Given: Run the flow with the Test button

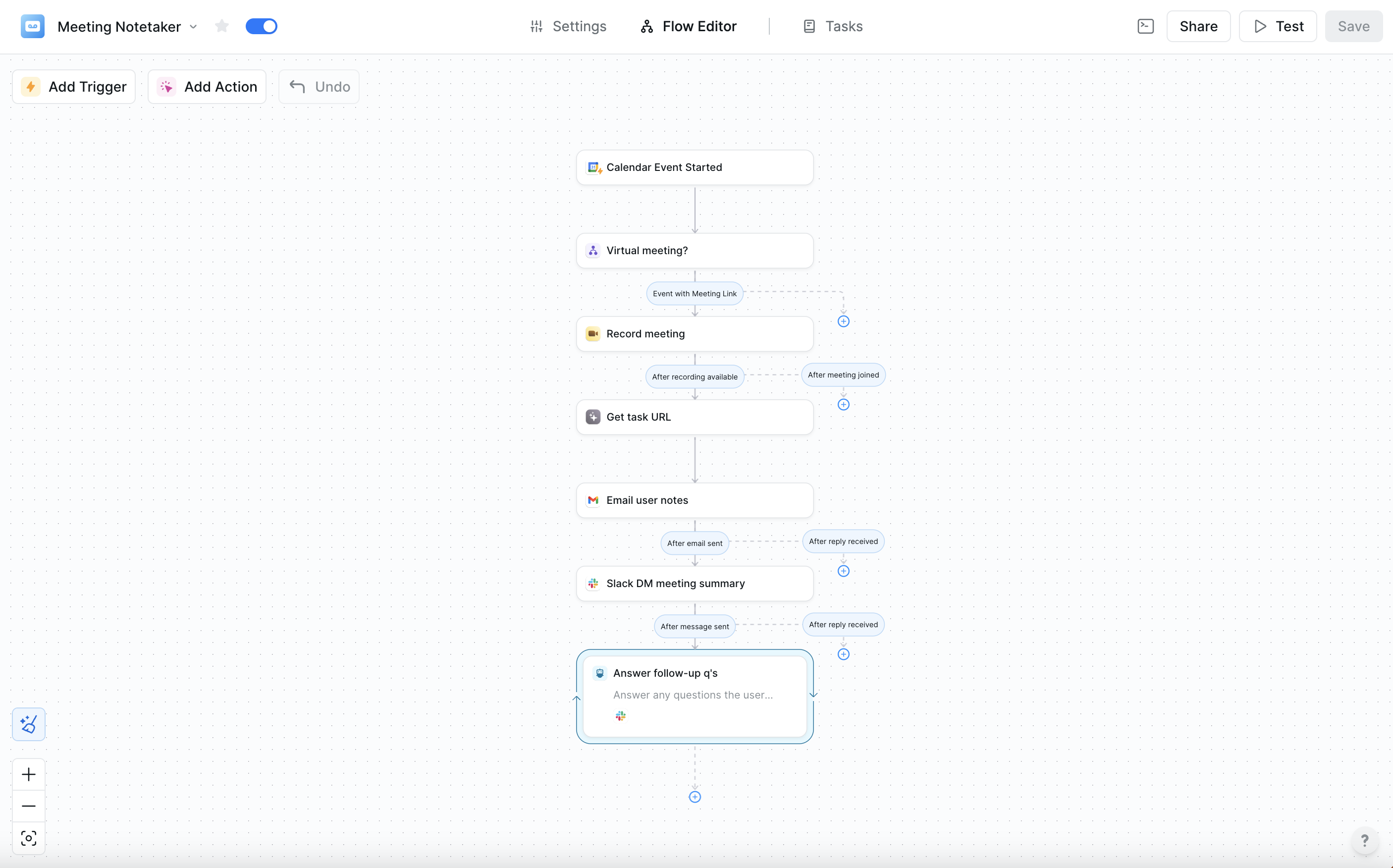Looking at the screenshot, I should click(x=1277, y=26).
